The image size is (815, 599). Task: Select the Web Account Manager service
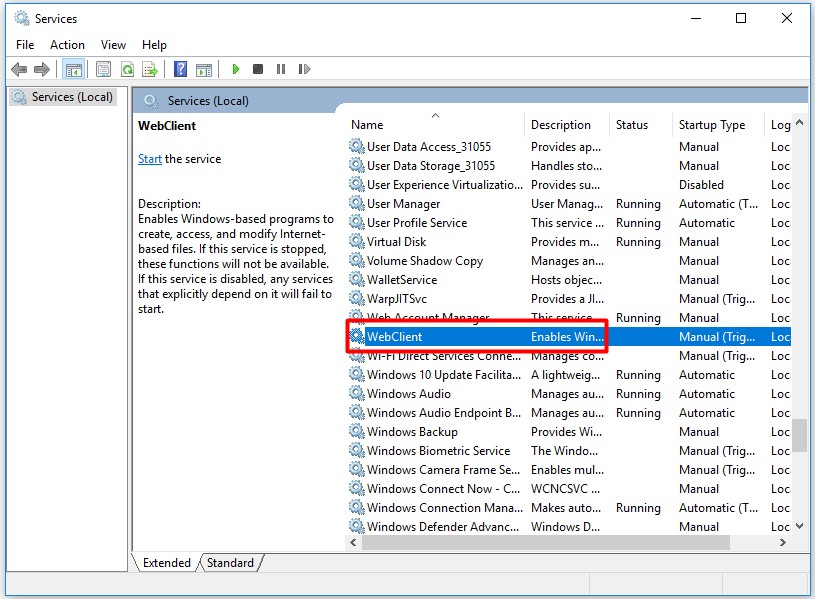coord(569,316)
